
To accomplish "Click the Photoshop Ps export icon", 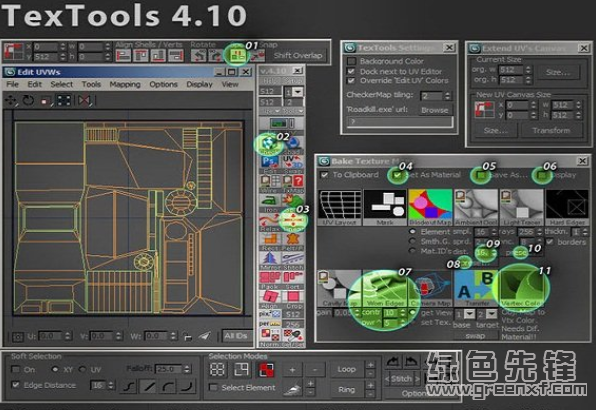I will click(x=269, y=163).
